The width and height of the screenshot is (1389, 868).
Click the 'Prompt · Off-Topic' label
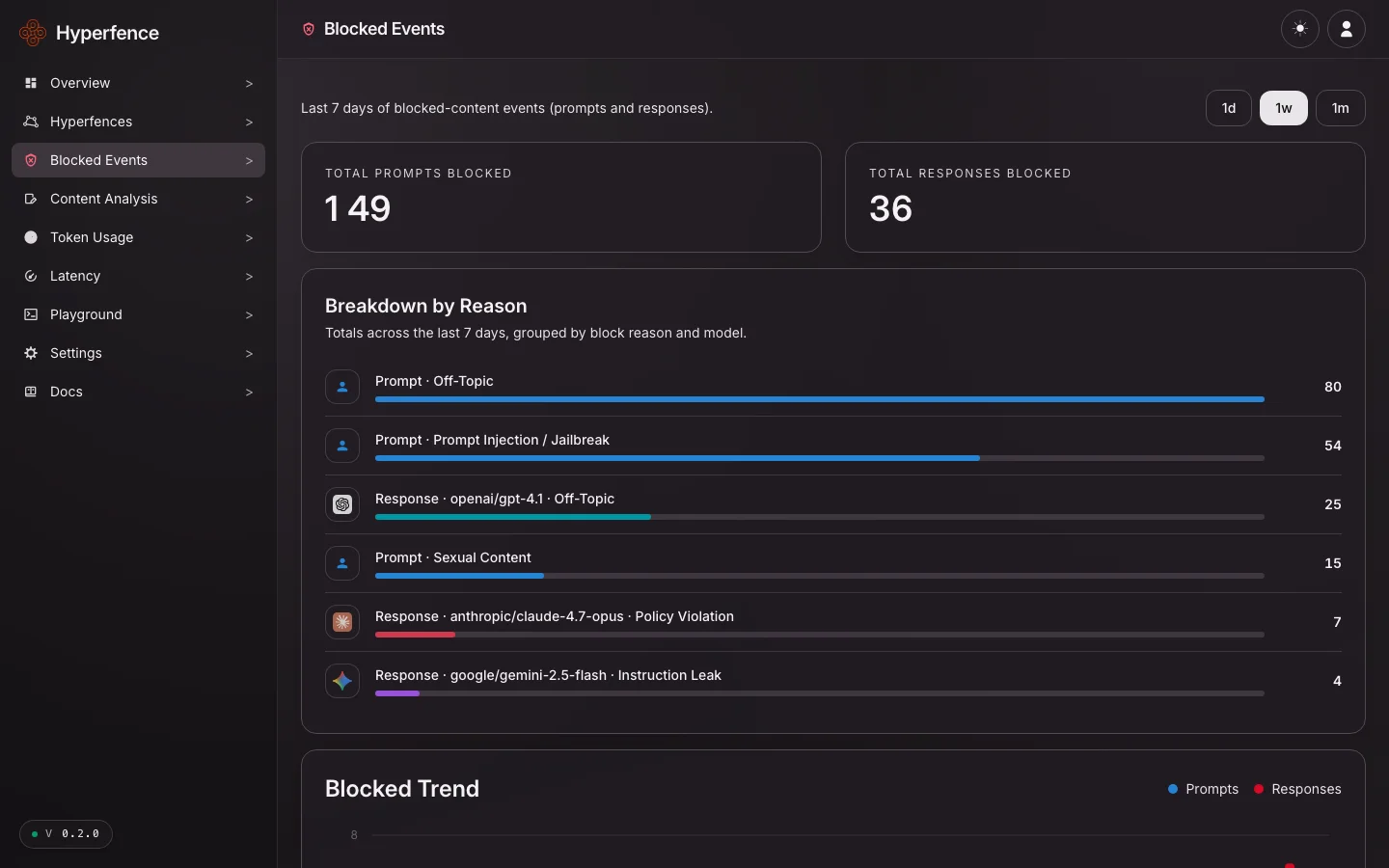434,381
